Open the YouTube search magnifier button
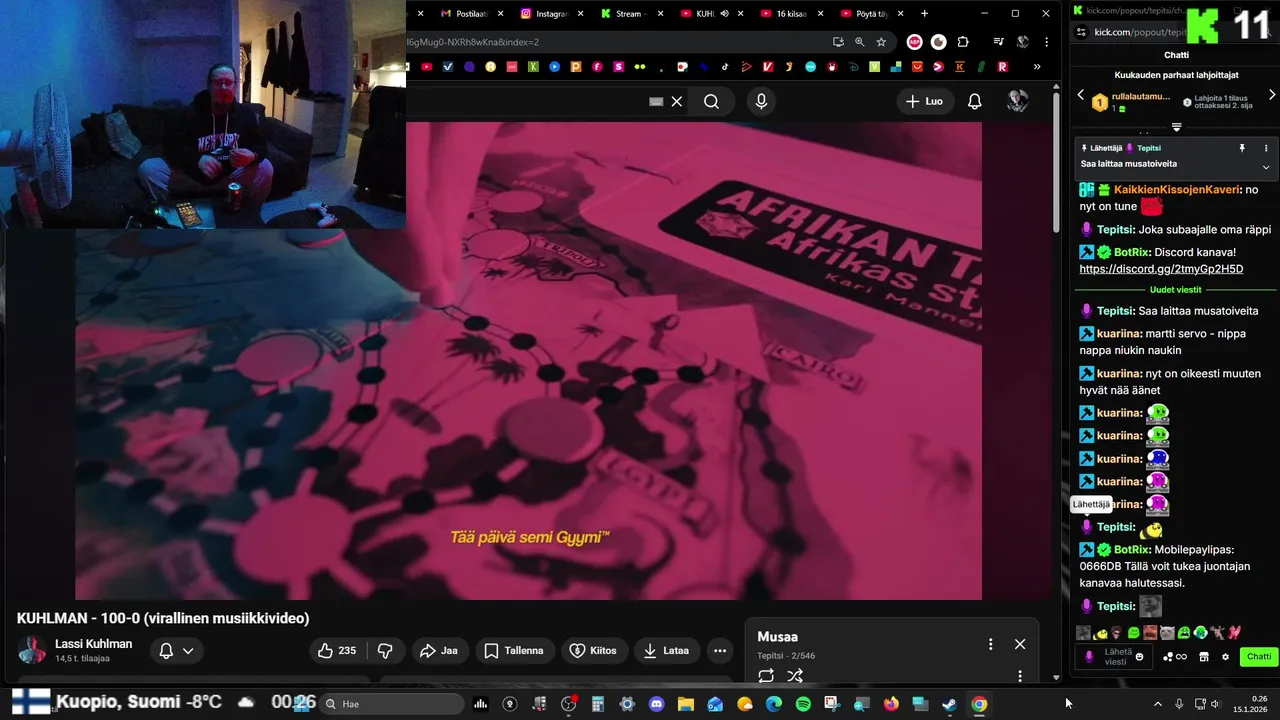 point(711,101)
